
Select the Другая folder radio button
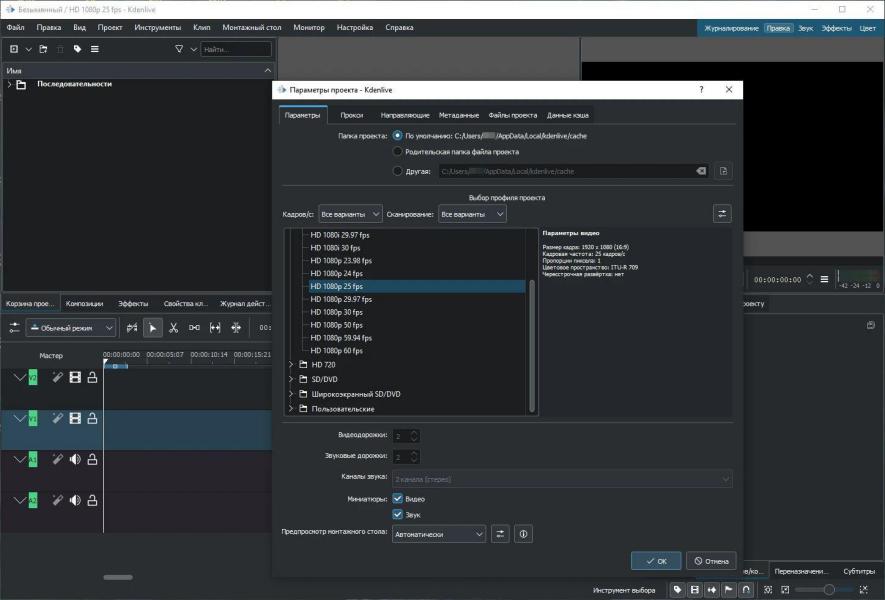[x=397, y=170]
